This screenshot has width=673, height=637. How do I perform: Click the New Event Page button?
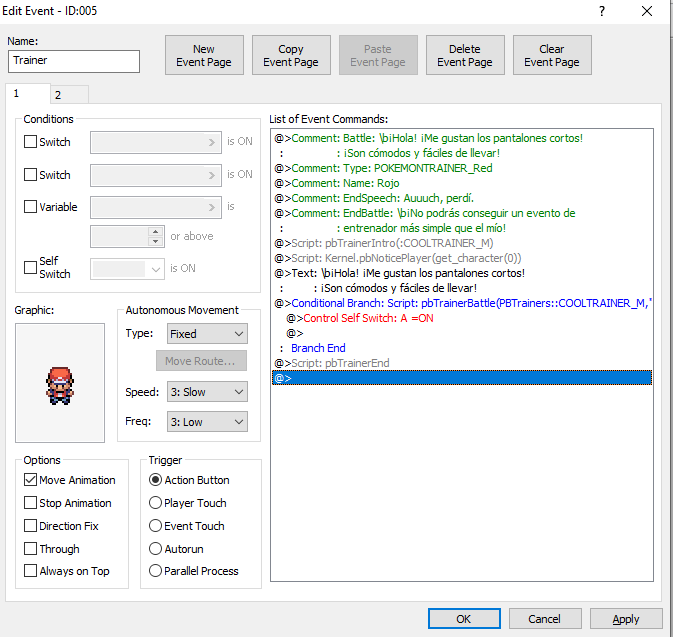click(x=204, y=55)
